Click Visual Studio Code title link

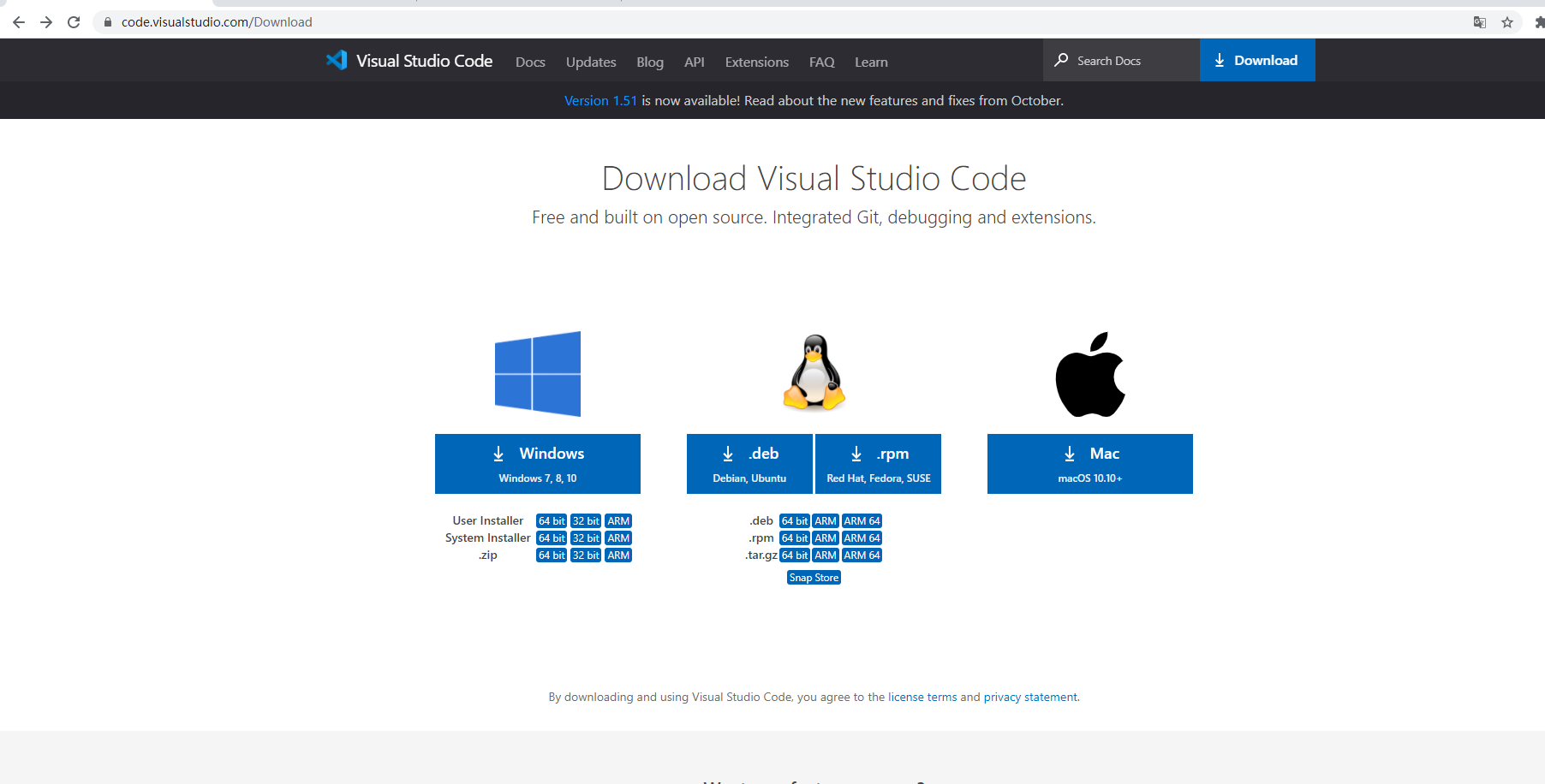coord(424,61)
